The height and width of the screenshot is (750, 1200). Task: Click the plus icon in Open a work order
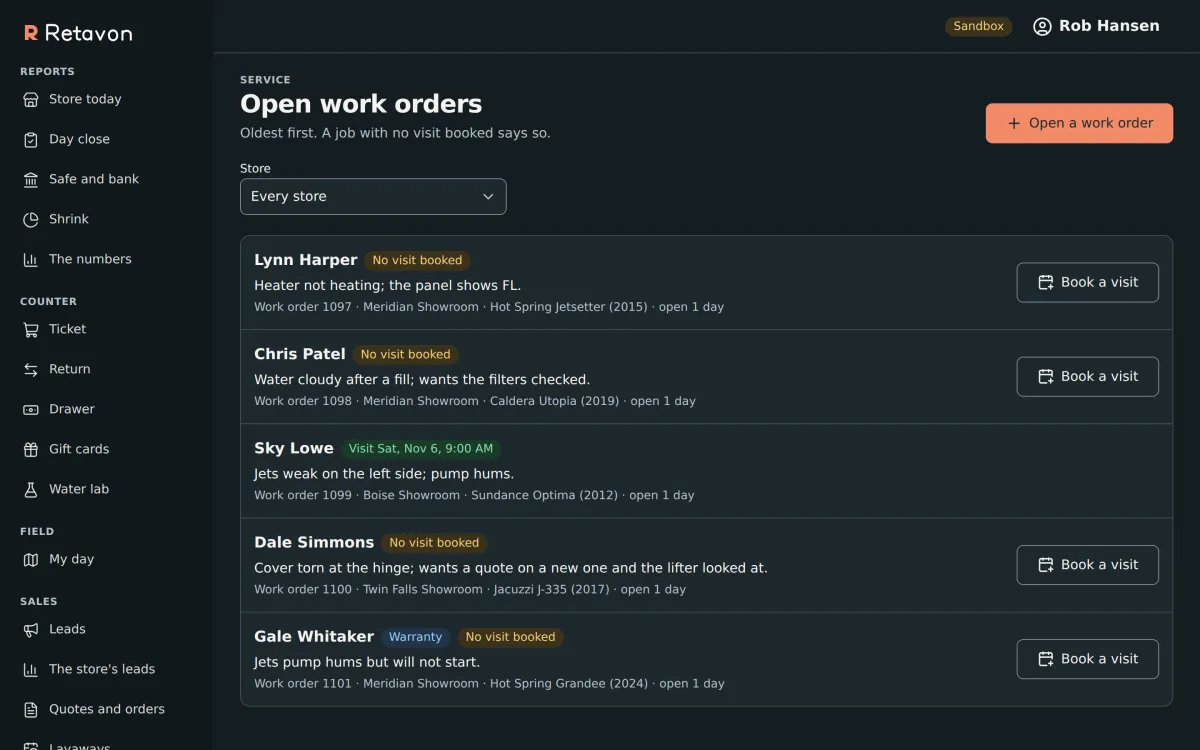tap(1014, 123)
